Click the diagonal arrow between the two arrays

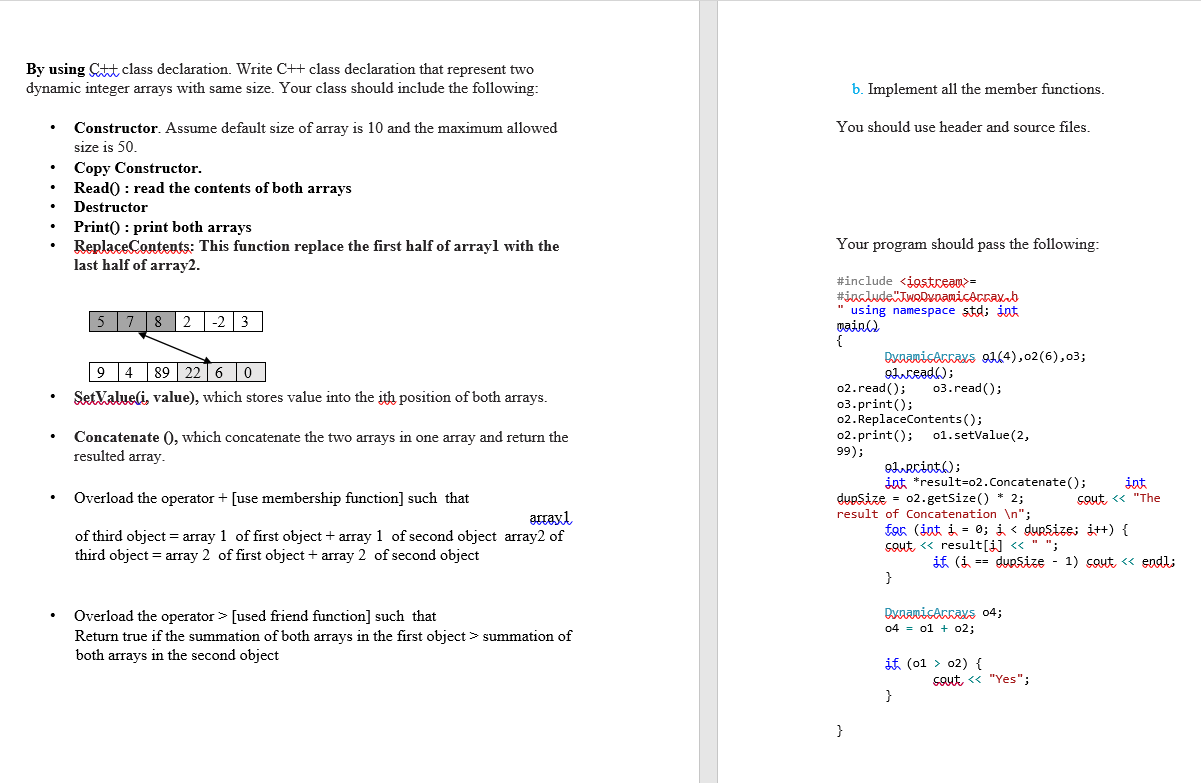[175, 347]
